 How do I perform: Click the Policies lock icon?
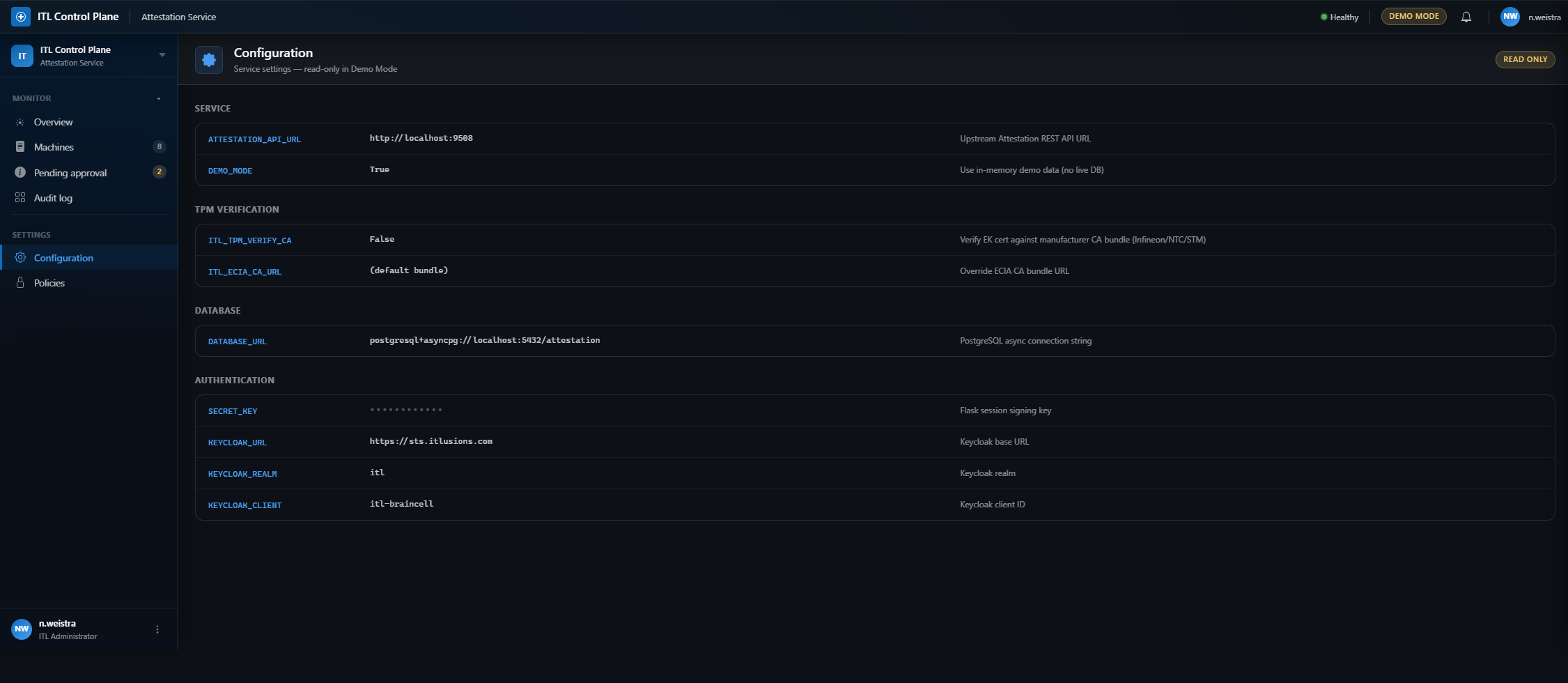tap(20, 283)
